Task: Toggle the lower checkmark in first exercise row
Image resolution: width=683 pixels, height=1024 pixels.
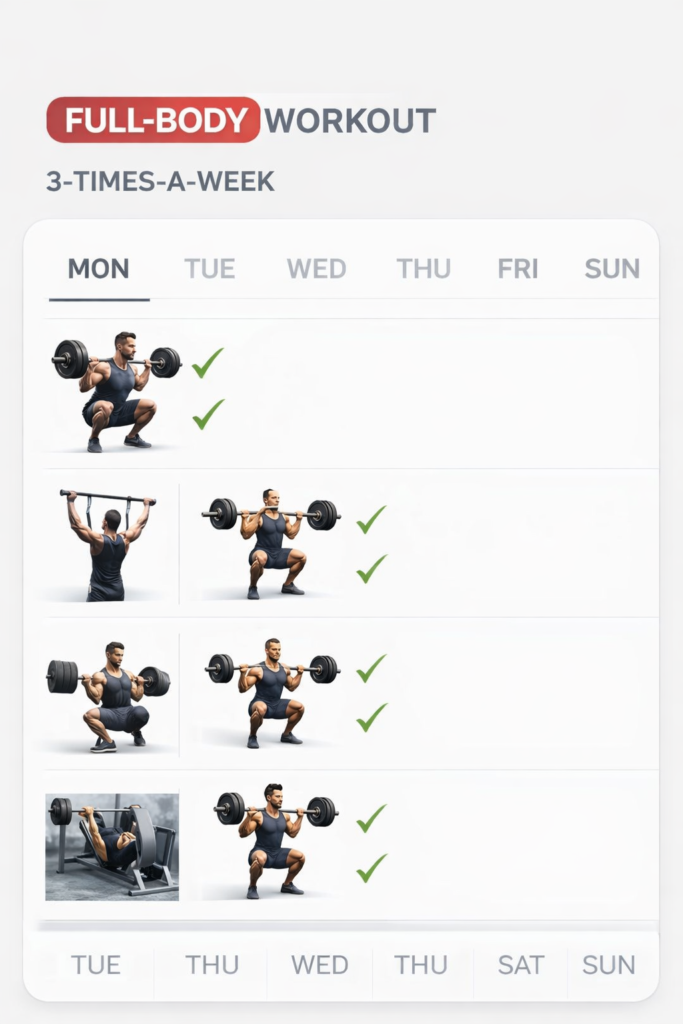Action: click(x=208, y=414)
